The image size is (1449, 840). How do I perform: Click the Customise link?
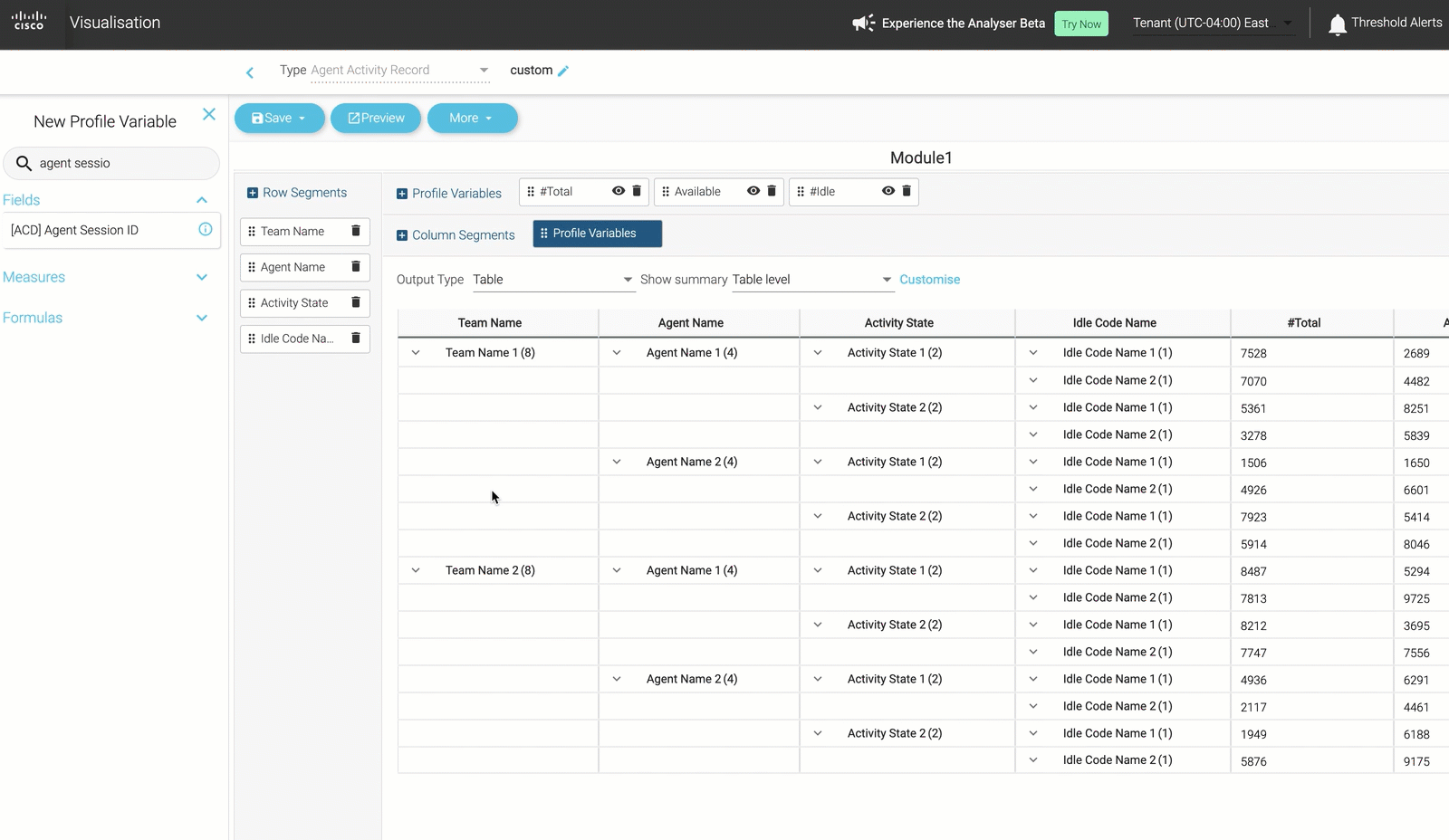(x=929, y=279)
